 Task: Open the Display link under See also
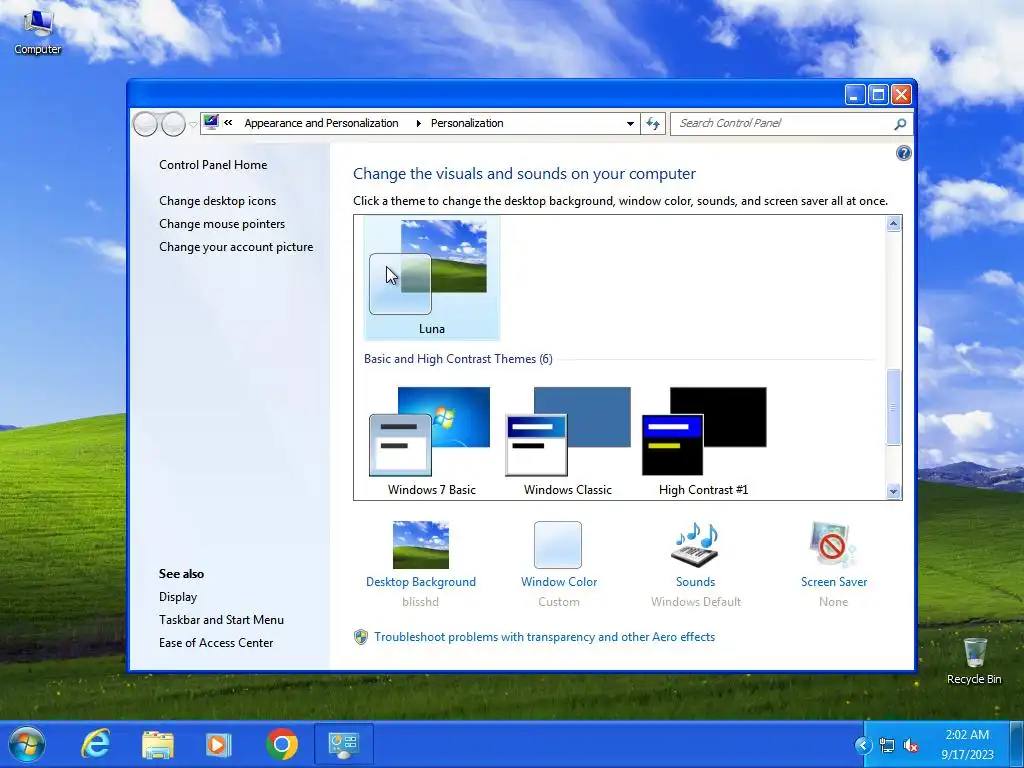178,597
